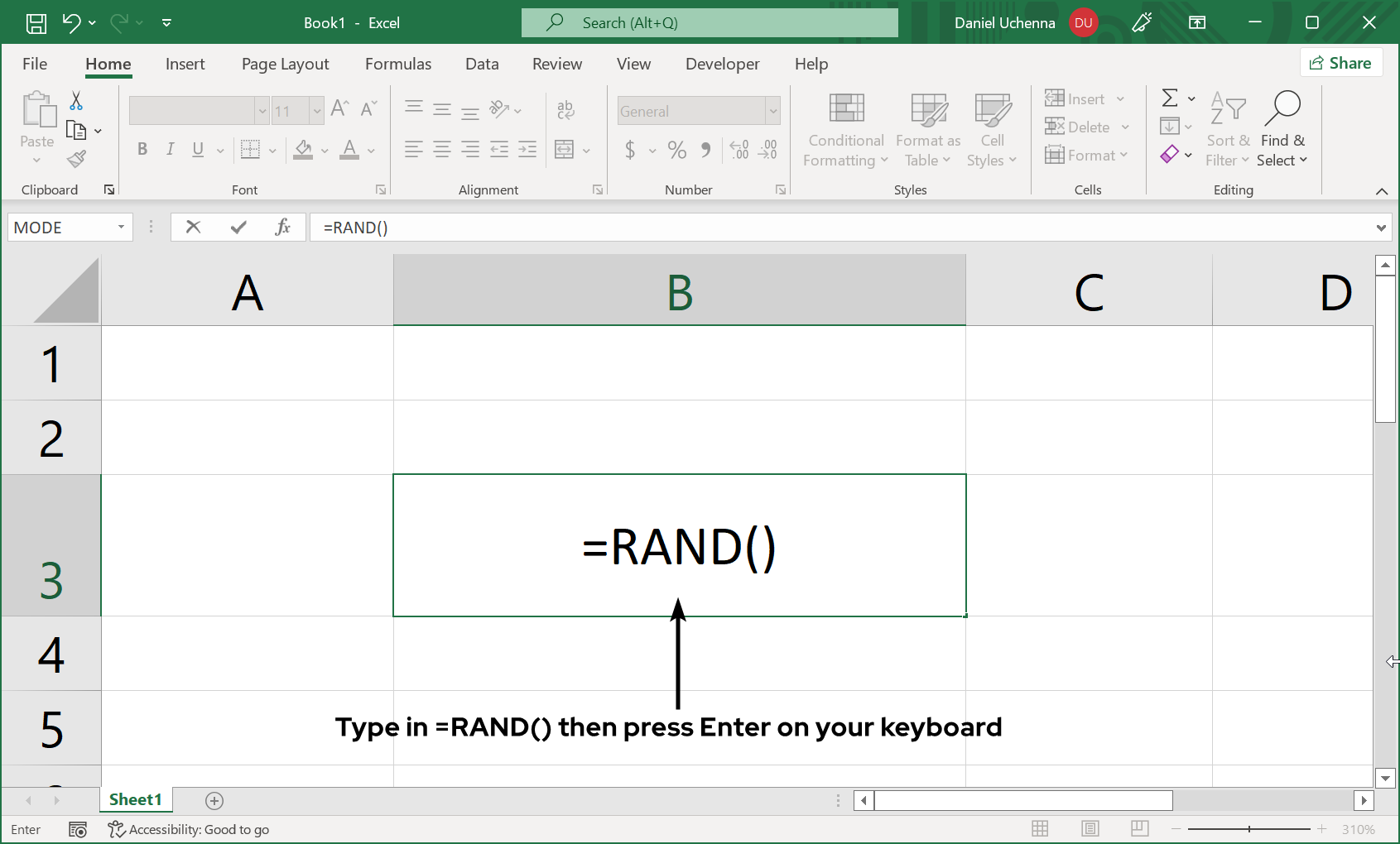Image resolution: width=1400 pixels, height=844 pixels.
Task: Apply the Comma Style format
Action: (705, 150)
